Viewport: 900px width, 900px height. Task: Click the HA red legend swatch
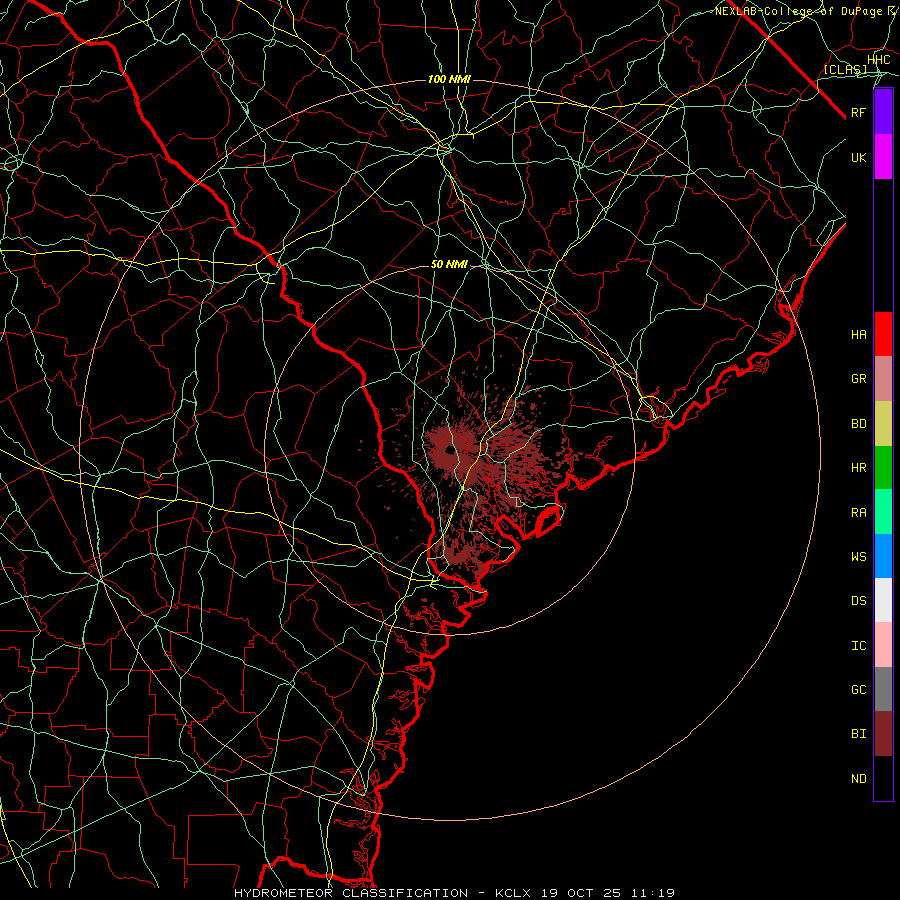coord(883,334)
